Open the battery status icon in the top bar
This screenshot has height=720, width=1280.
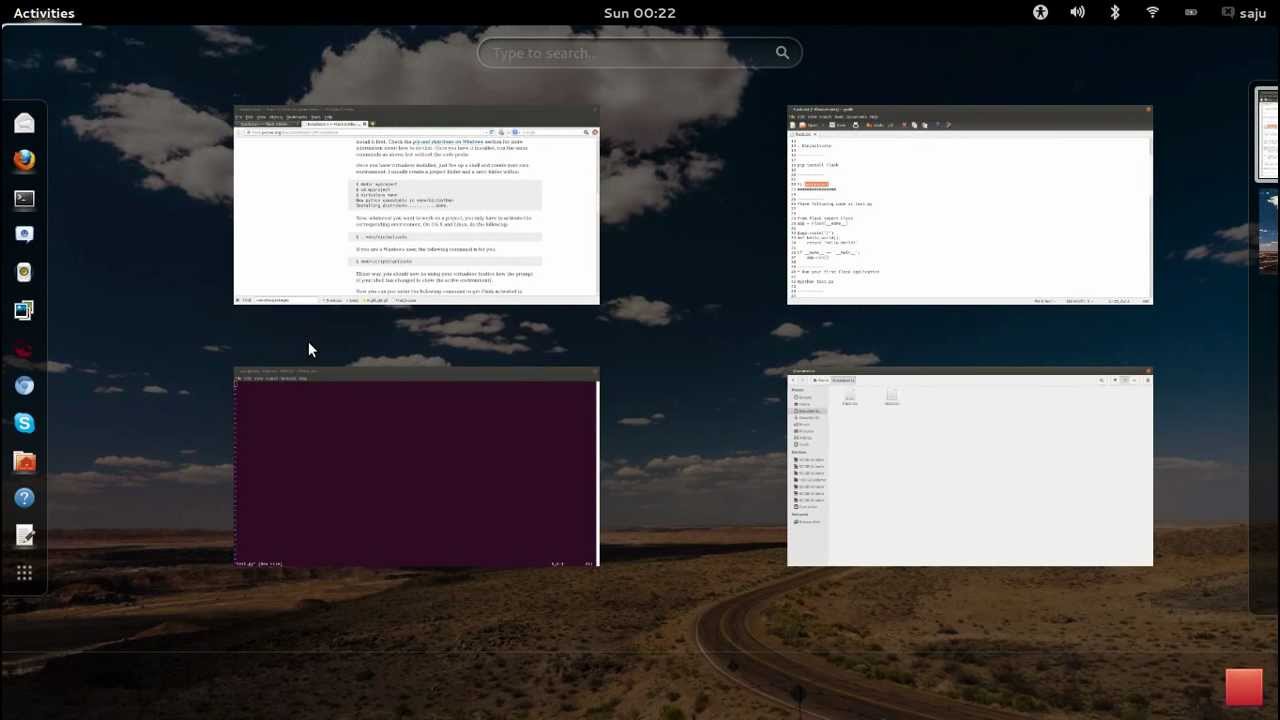pos(1190,13)
